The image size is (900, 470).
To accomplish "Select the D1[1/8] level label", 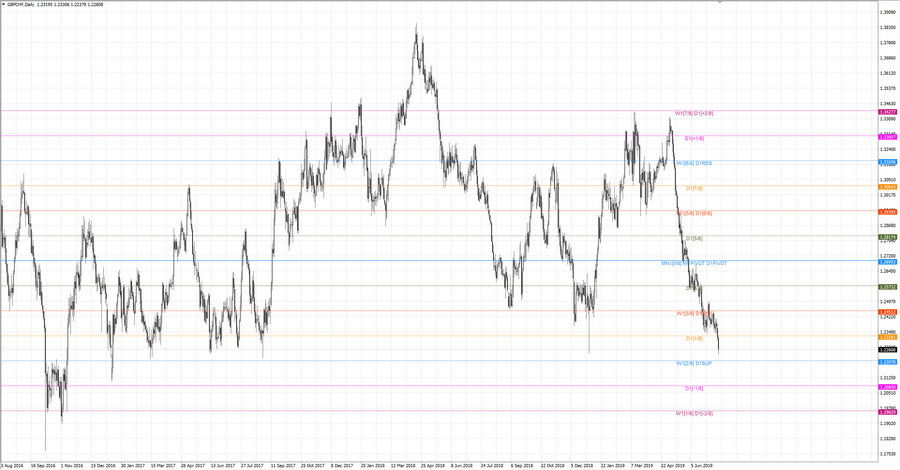I will 694,339.
